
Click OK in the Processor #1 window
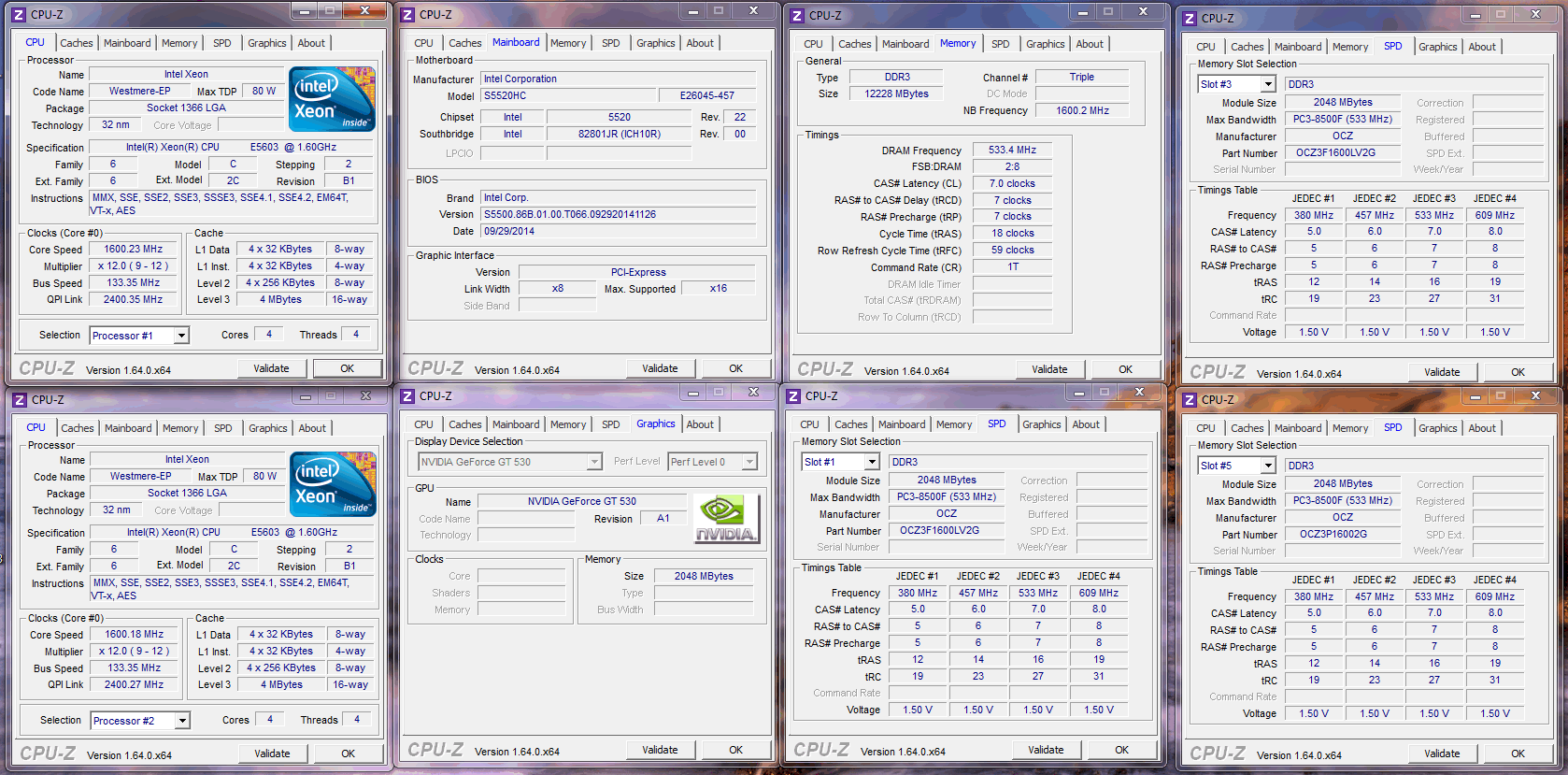[x=347, y=368]
